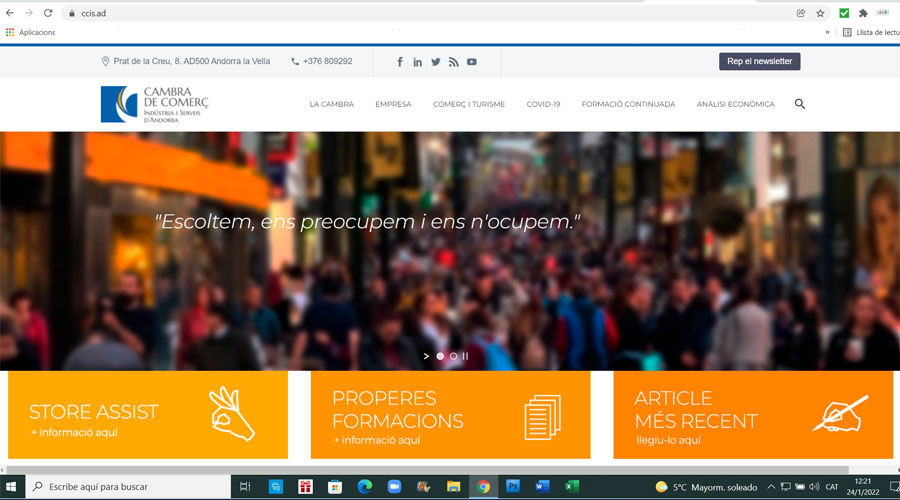
Task: Pause the slideshow carousel
Action: pyautogui.click(x=465, y=356)
